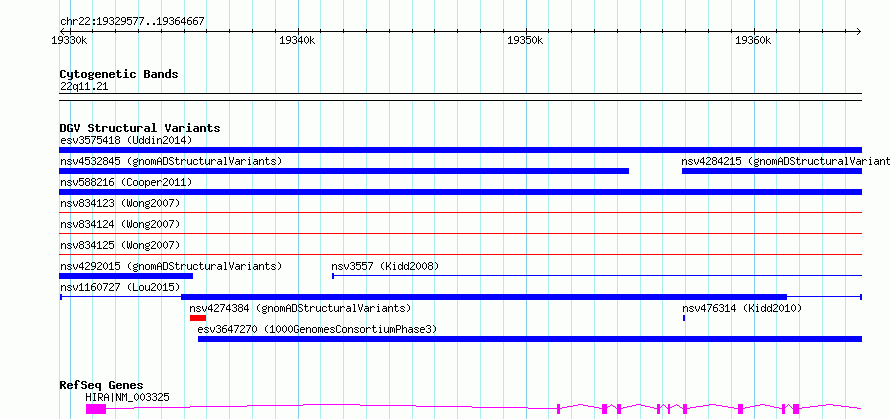Select the nsv4532845 blue variant bar
890x419 pixels.
344,171
